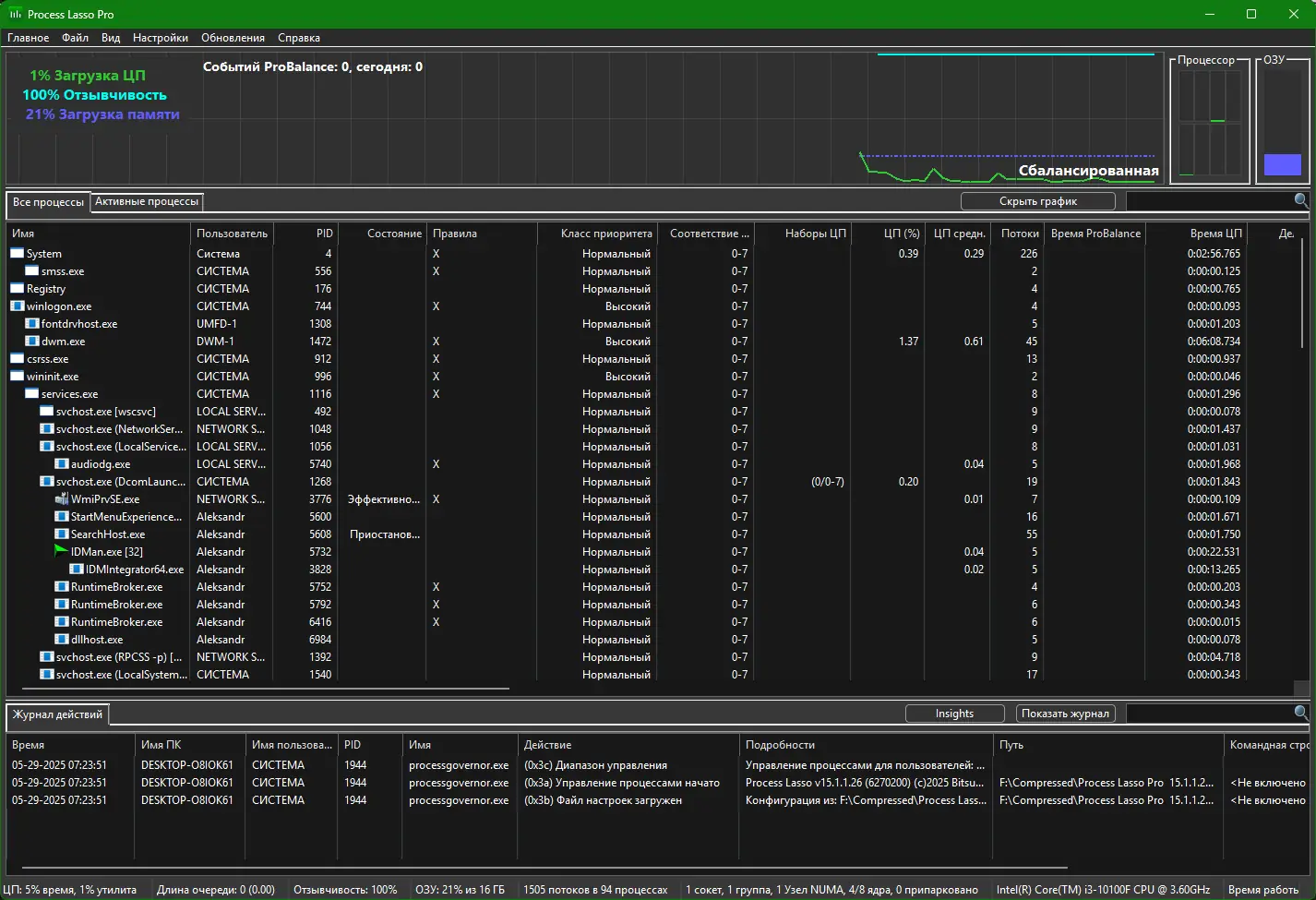Image resolution: width=1316 pixels, height=900 pixels.
Task: Click the System process icon
Action: click(x=18, y=253)
